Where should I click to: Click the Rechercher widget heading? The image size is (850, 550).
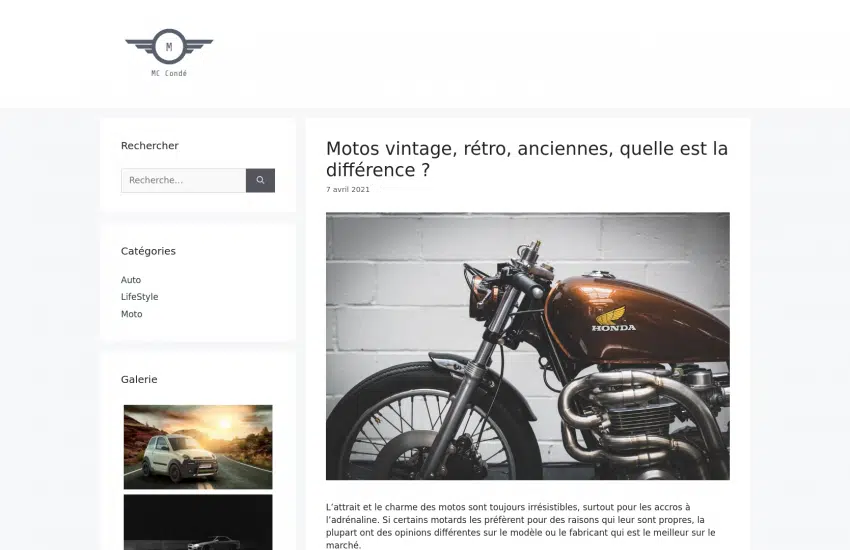click(x=150, y=145)
